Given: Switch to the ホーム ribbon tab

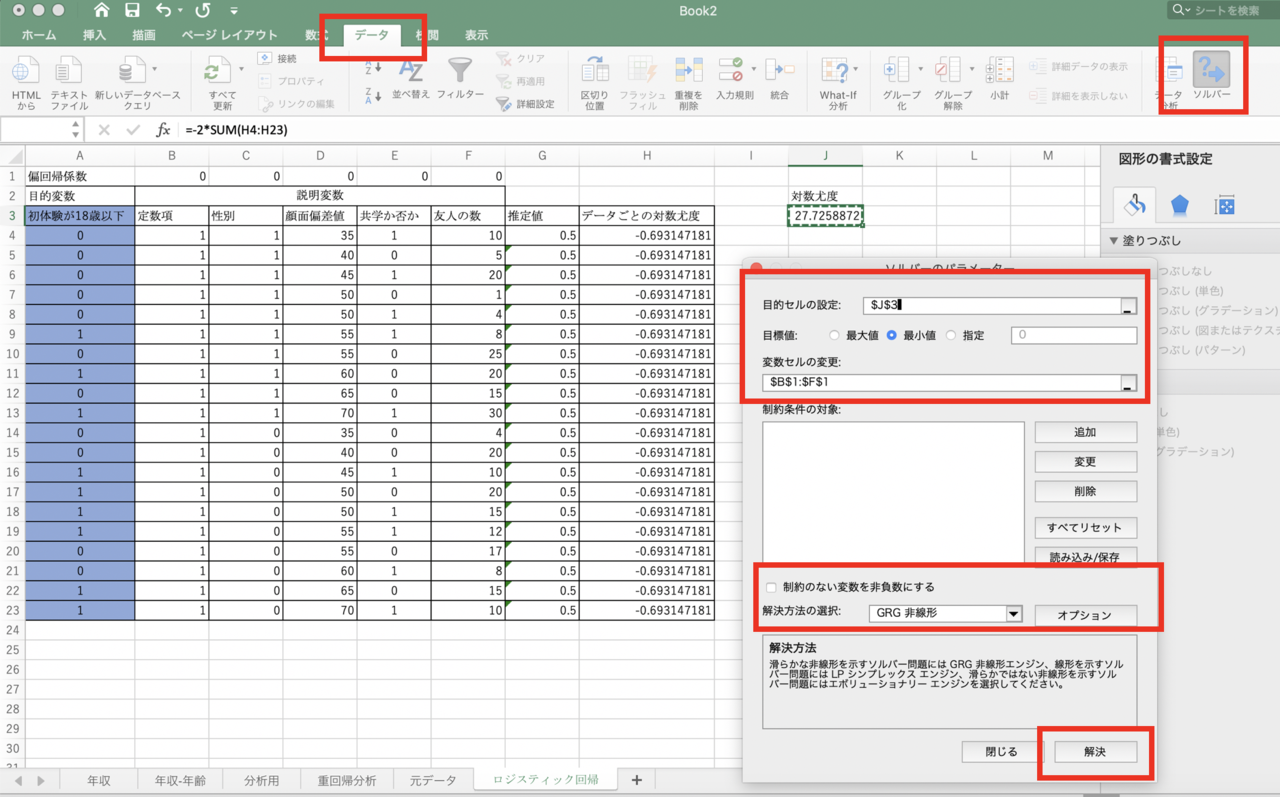Looking at the screenshot, I should coord(39,33).
